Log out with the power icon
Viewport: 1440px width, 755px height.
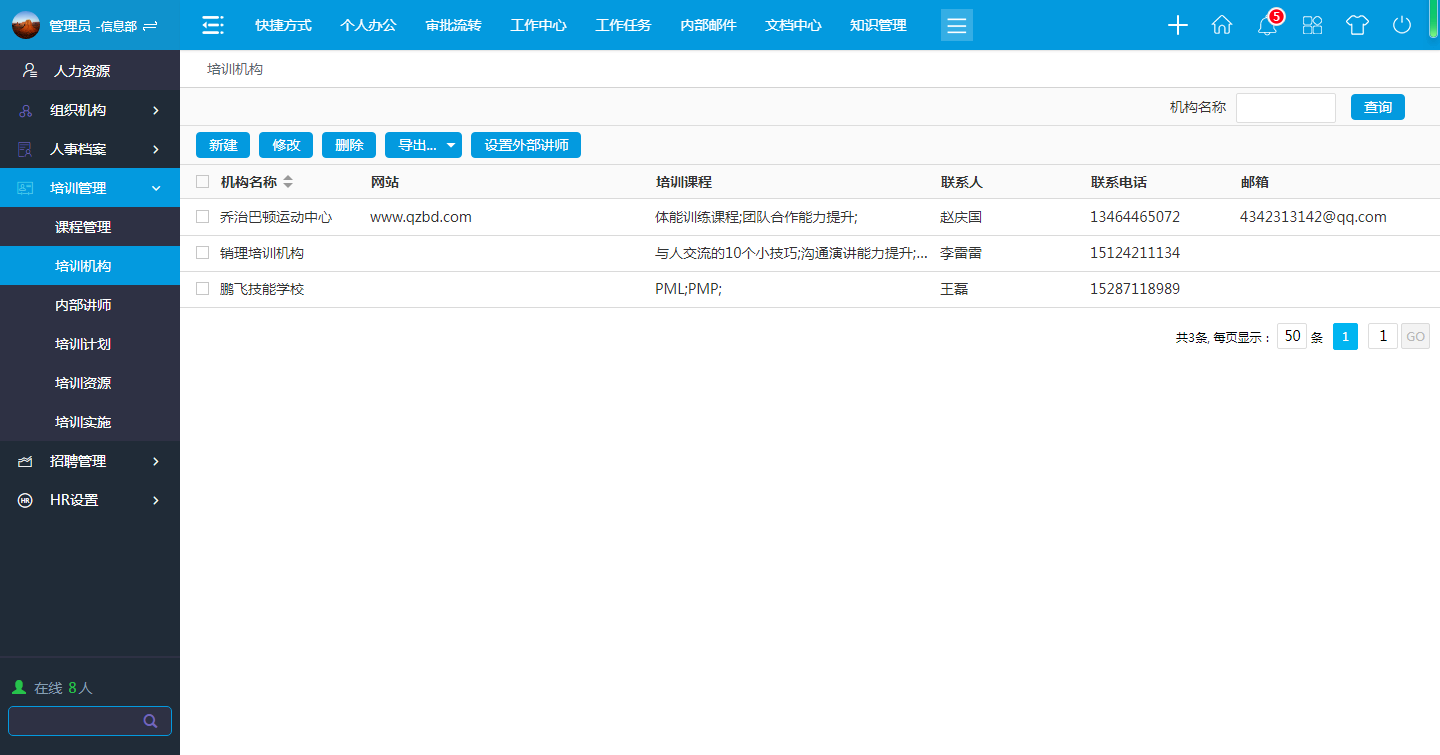tap(1402, 26)
